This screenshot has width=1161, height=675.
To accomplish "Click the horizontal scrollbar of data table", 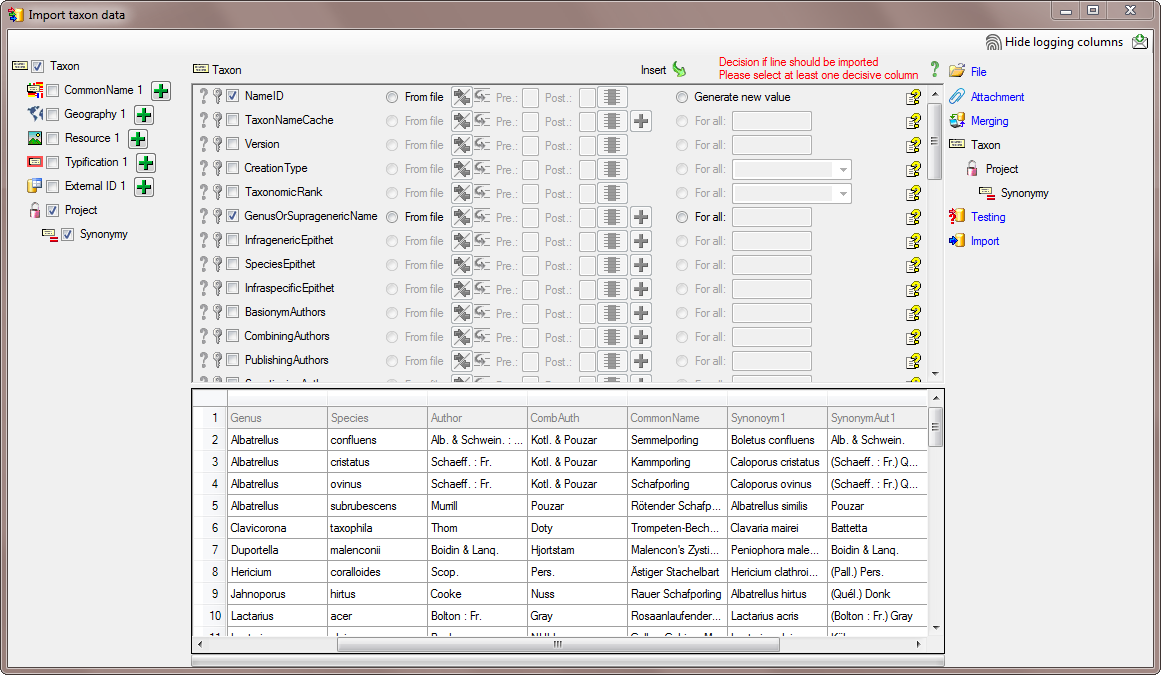I will (x=557, y=645).
